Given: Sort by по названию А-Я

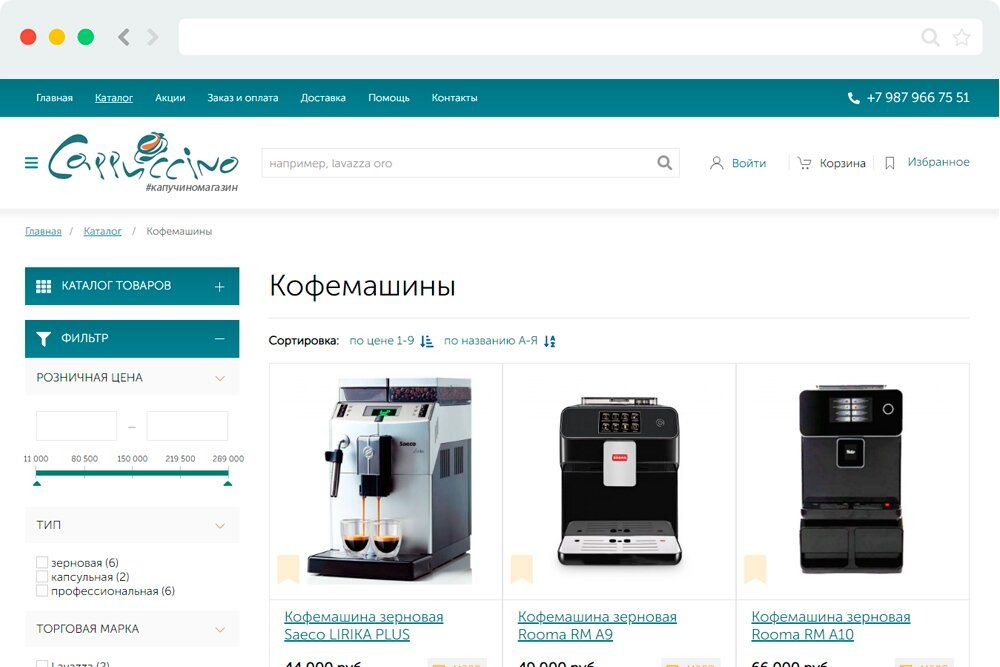Looking at the screenshot, I should click(490, 341).
